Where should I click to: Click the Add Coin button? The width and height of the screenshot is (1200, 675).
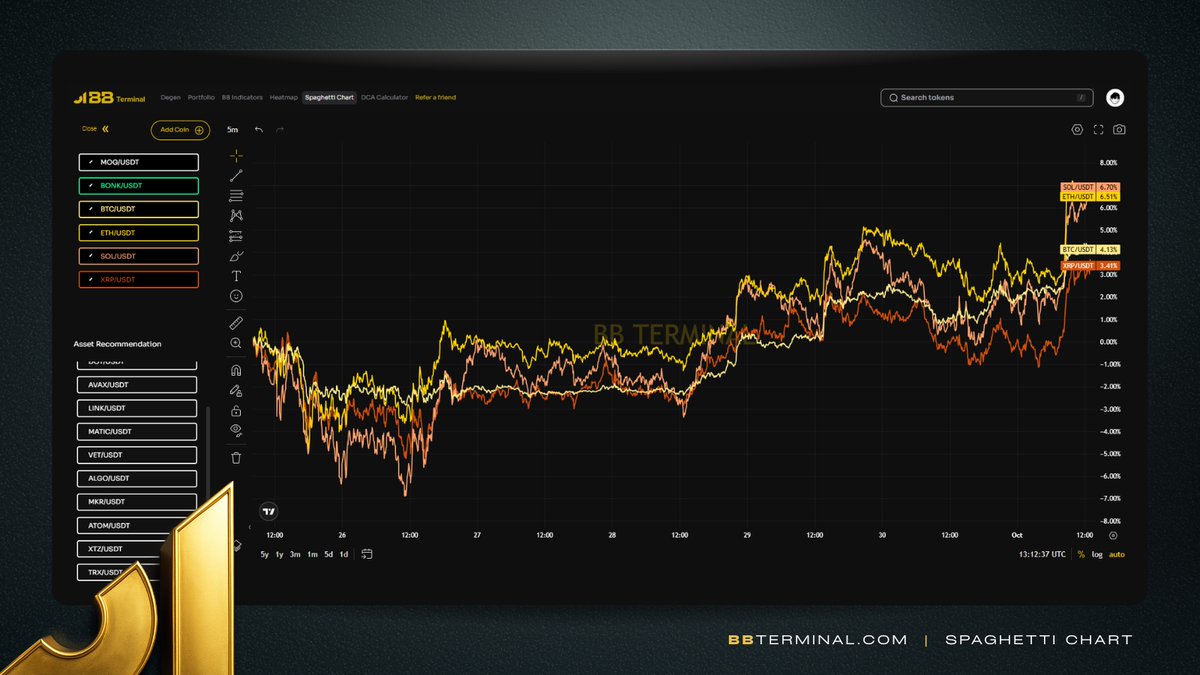click(179, 129)
